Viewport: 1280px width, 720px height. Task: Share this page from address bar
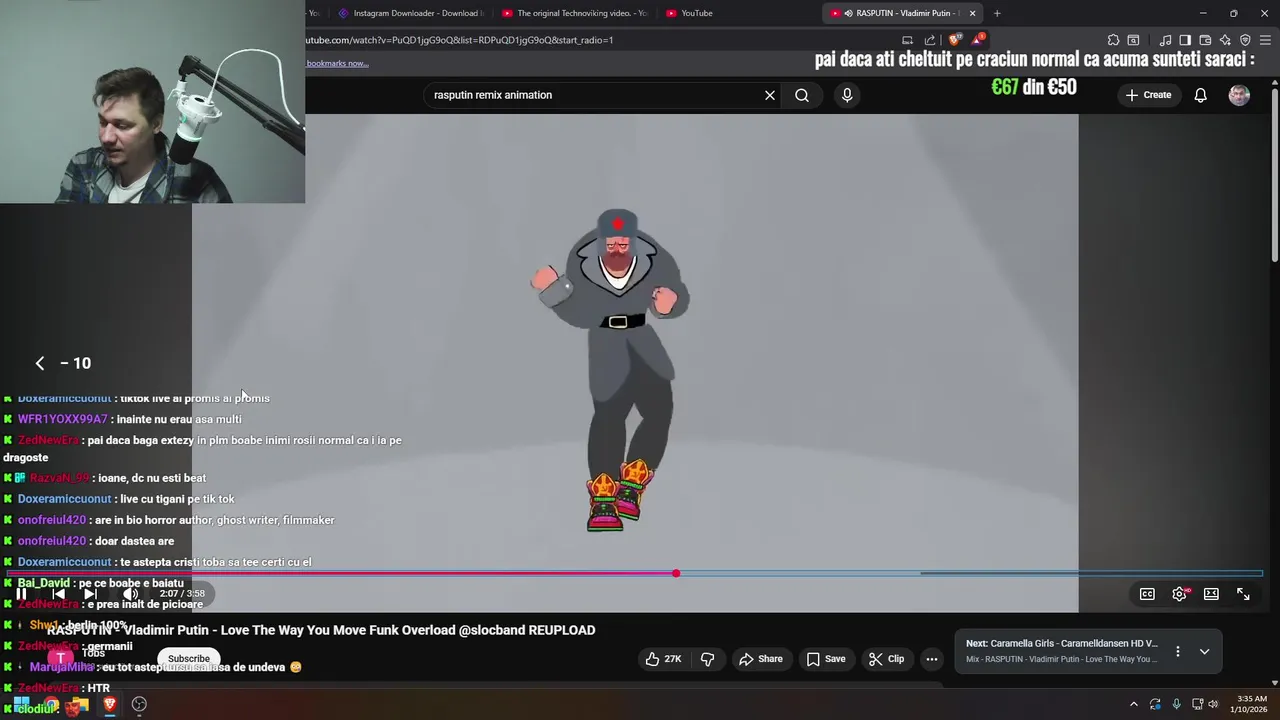click(930, 40)
